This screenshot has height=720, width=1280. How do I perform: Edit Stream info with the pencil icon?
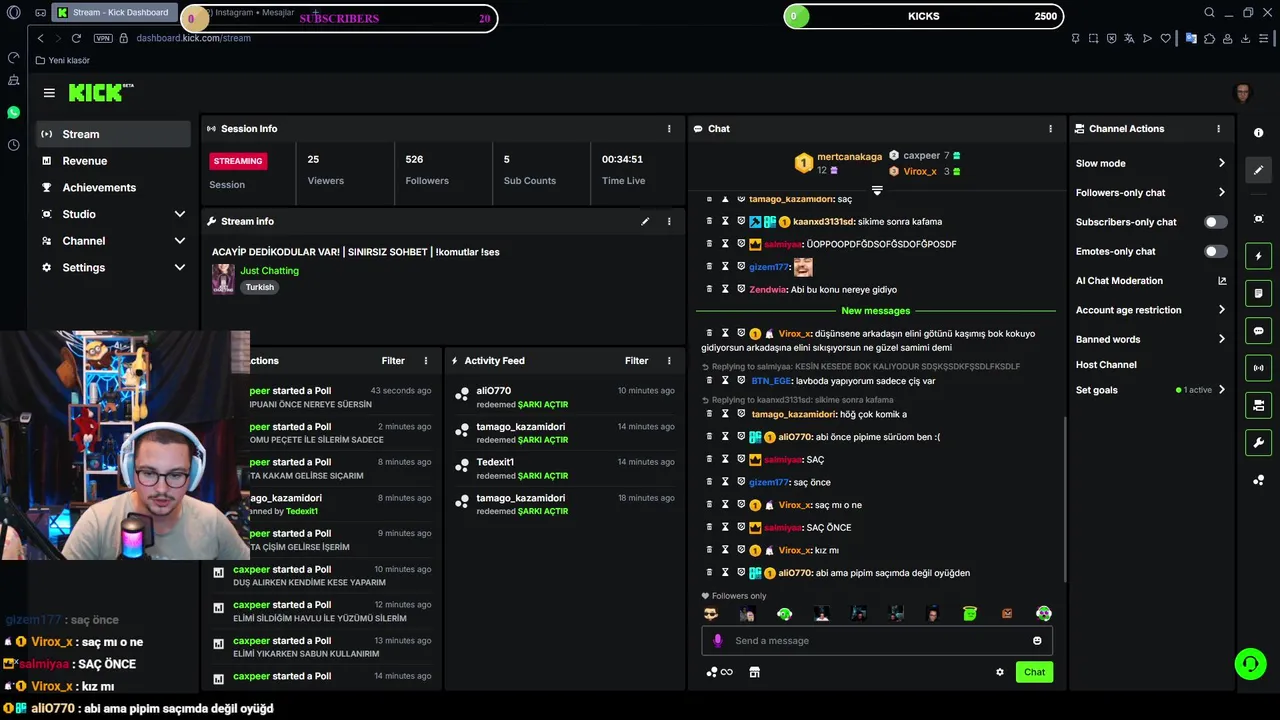tap(645, 221)
